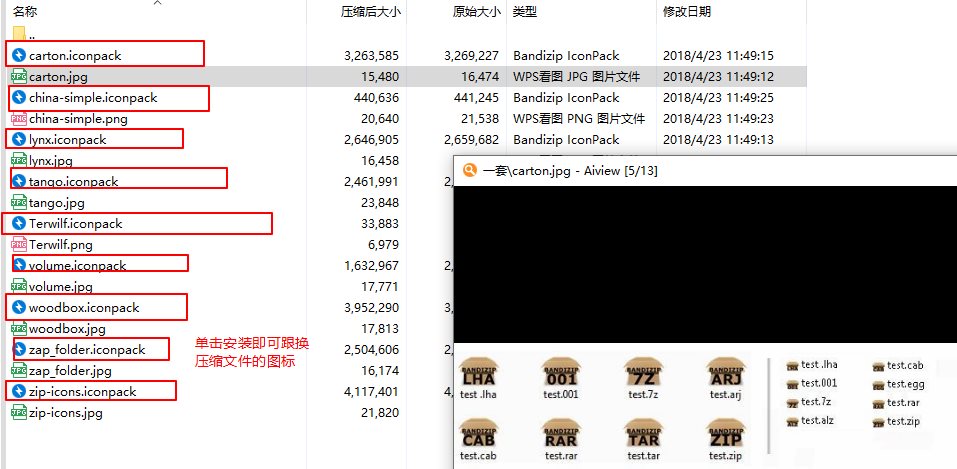This screenshot has height=469, width=957.
Task: Sort by the 原始大小 column header
Action: (x=477, y=12)
